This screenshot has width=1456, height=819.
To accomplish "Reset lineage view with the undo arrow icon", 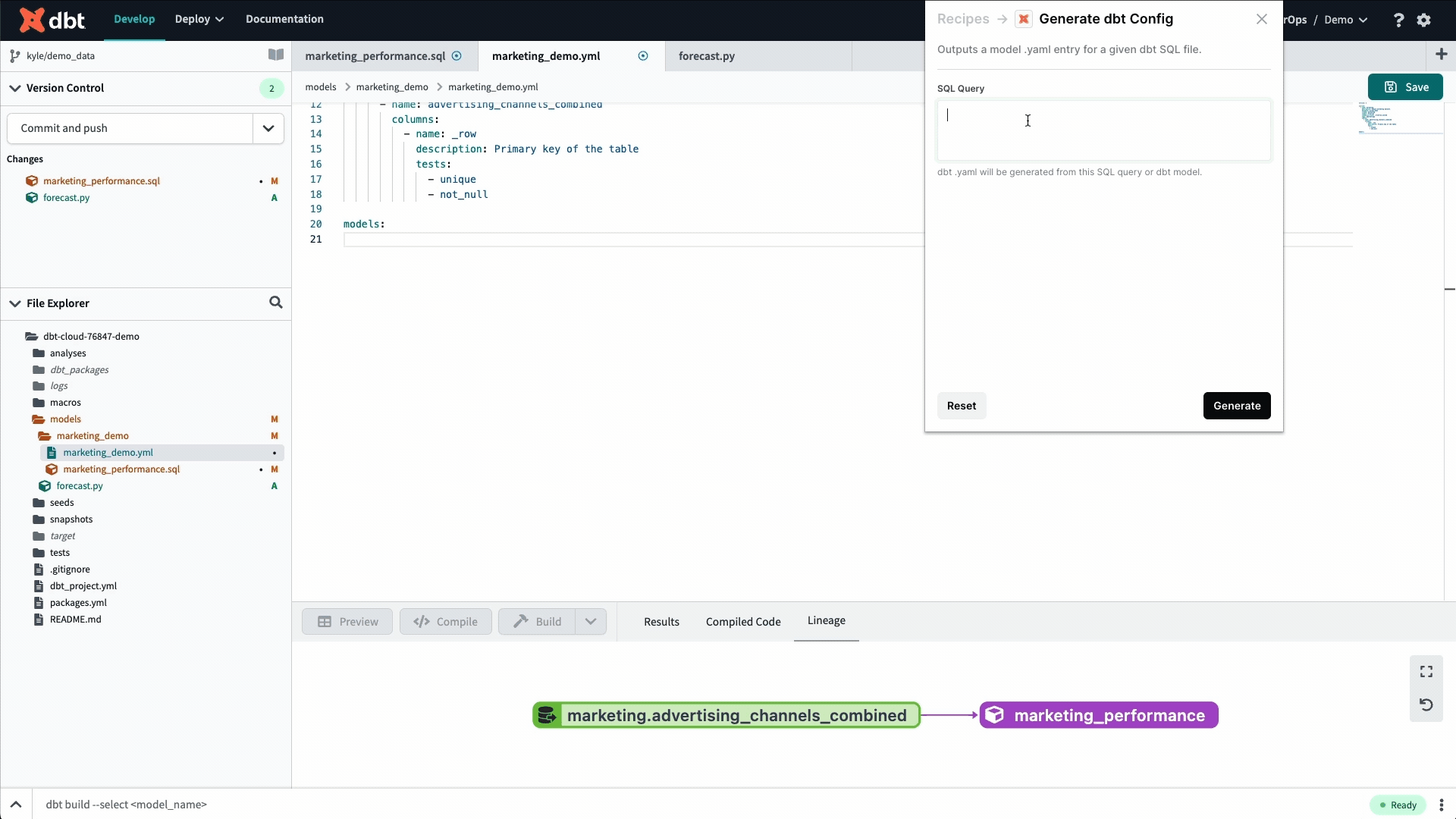I will click(1426, 704).
